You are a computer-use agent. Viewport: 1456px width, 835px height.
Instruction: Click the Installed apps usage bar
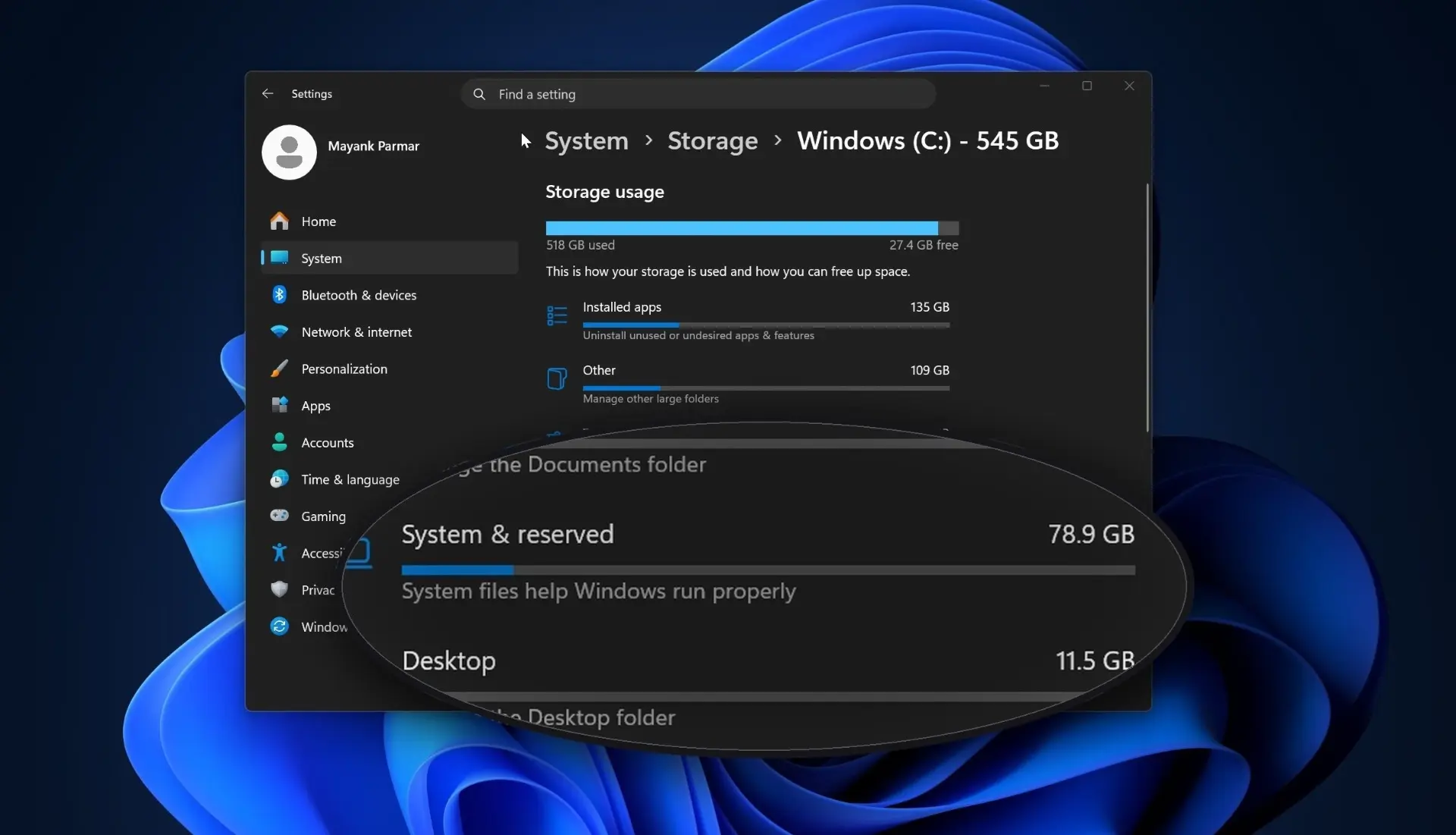click(x=766, y=325)
